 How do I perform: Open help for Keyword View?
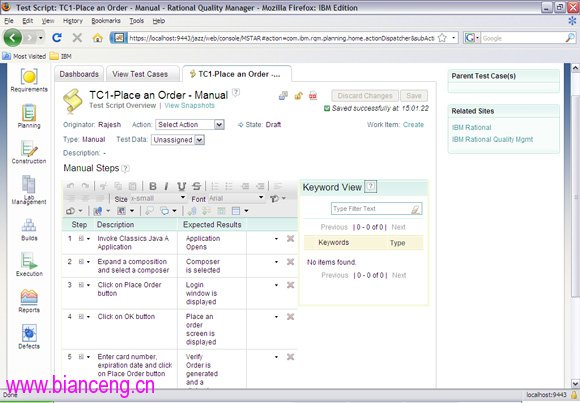coord(371,187)
